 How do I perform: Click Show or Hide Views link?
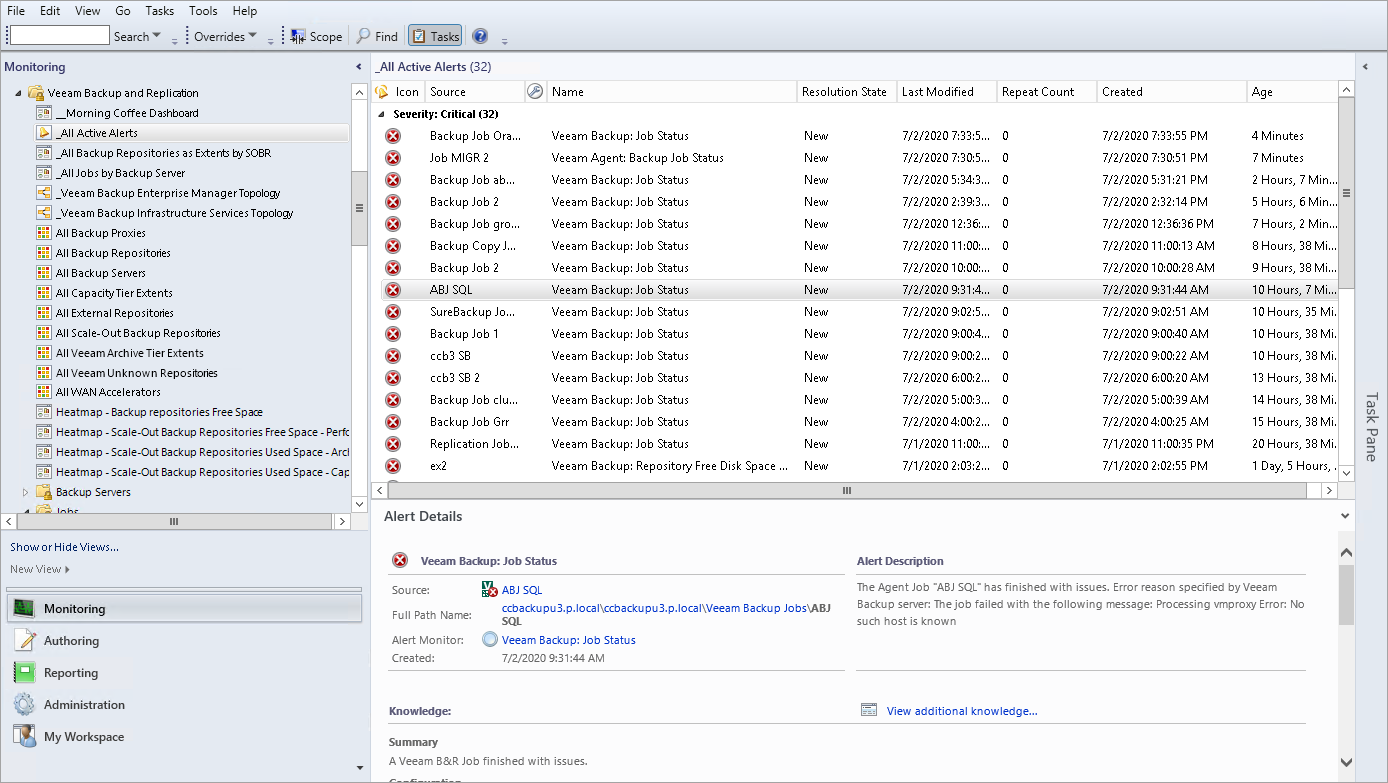(x=64, y=547)
